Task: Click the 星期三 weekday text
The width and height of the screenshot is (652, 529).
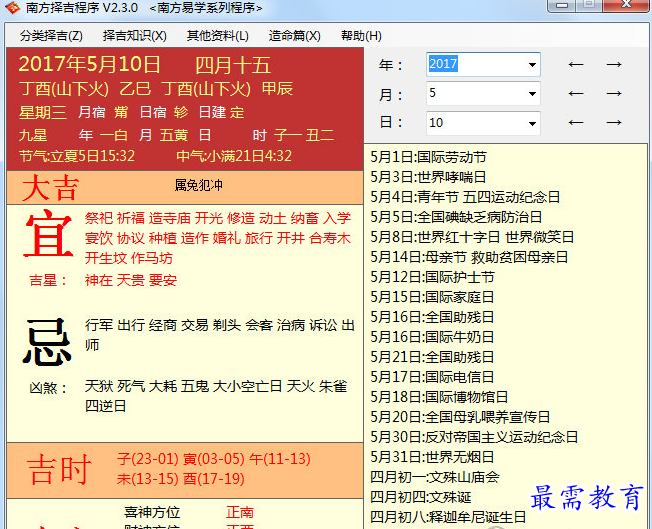Action: pyautogui.click(x=43, y=112)
